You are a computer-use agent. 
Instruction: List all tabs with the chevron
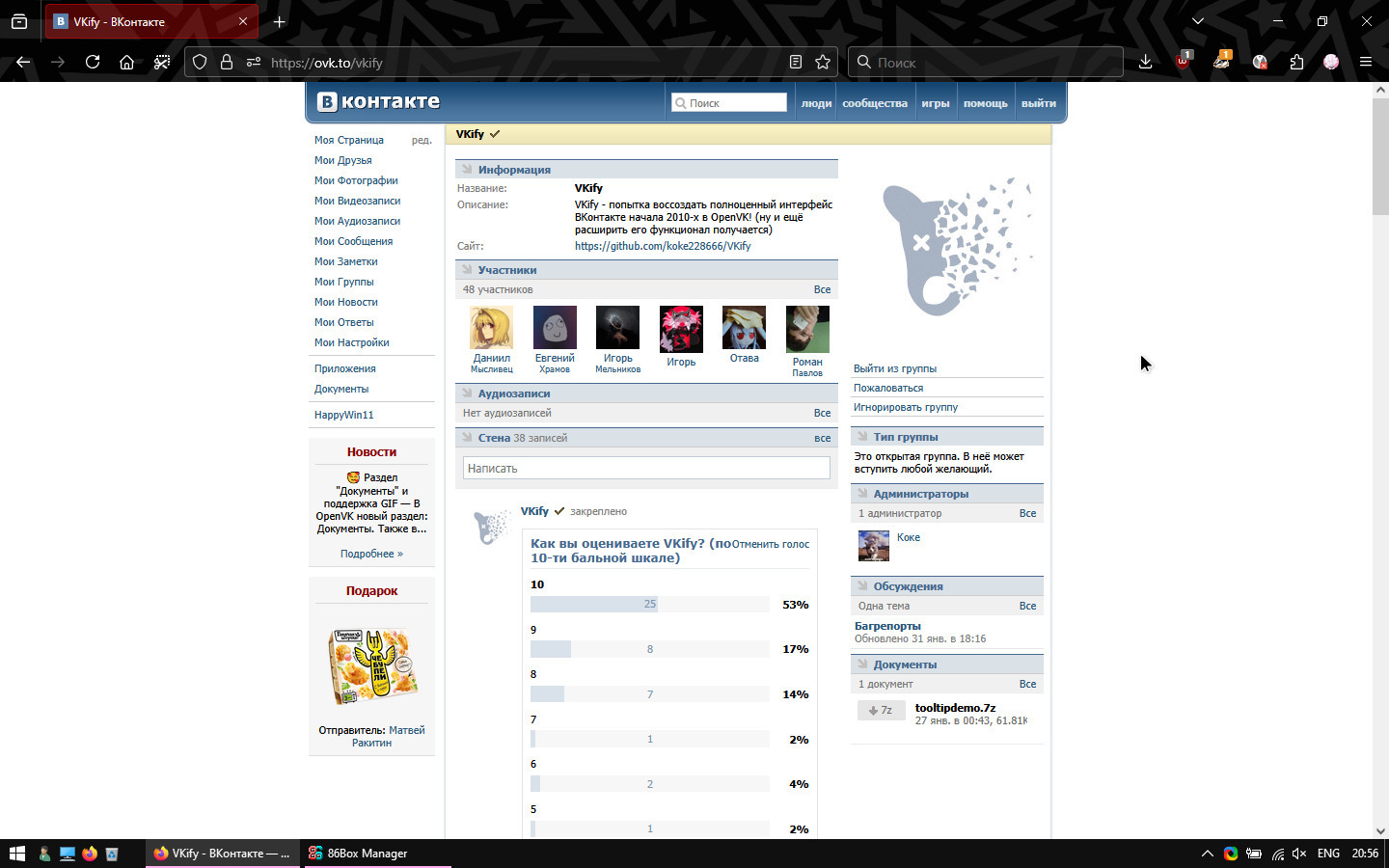(x=1198, y=21)
